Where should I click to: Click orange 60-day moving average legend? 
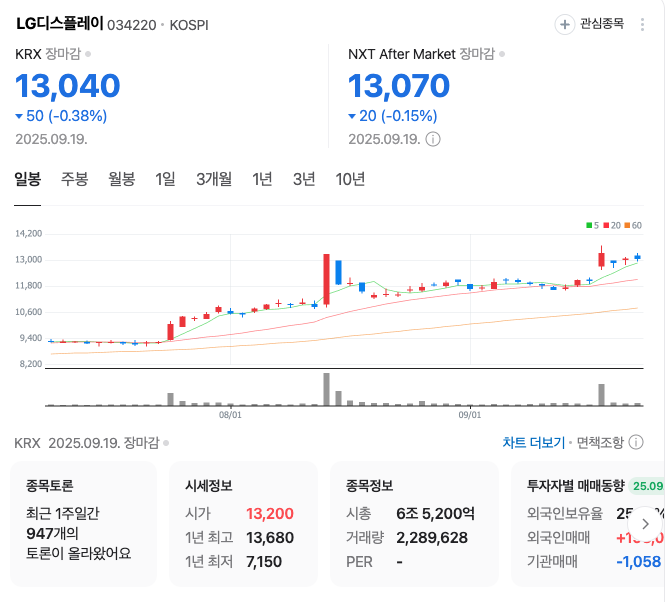(633, 225)
